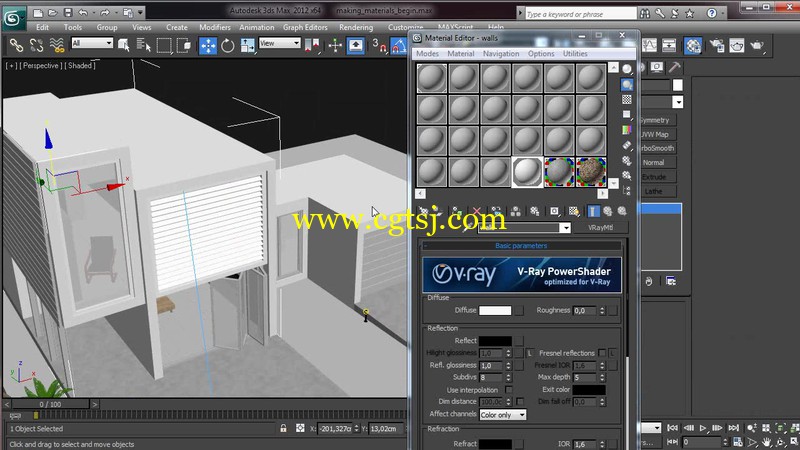The image size is (800, 450).
Task: Click the Select and Manipulate icon
Action: coord(335,45)
